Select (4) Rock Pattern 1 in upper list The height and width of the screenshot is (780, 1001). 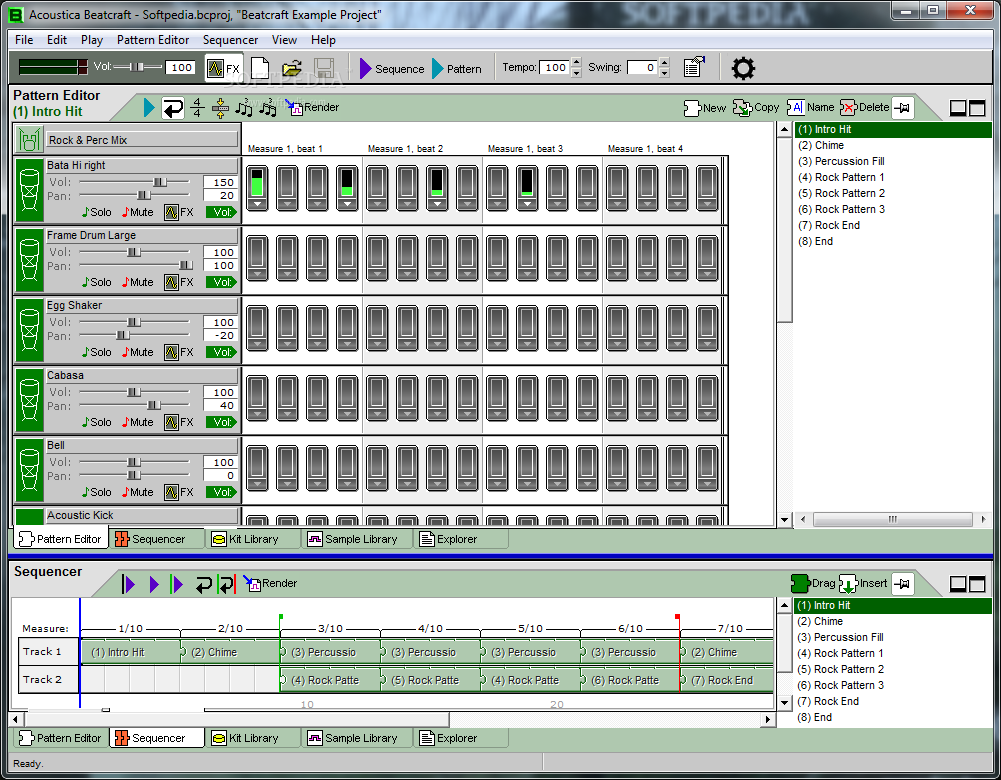[841, 177]
